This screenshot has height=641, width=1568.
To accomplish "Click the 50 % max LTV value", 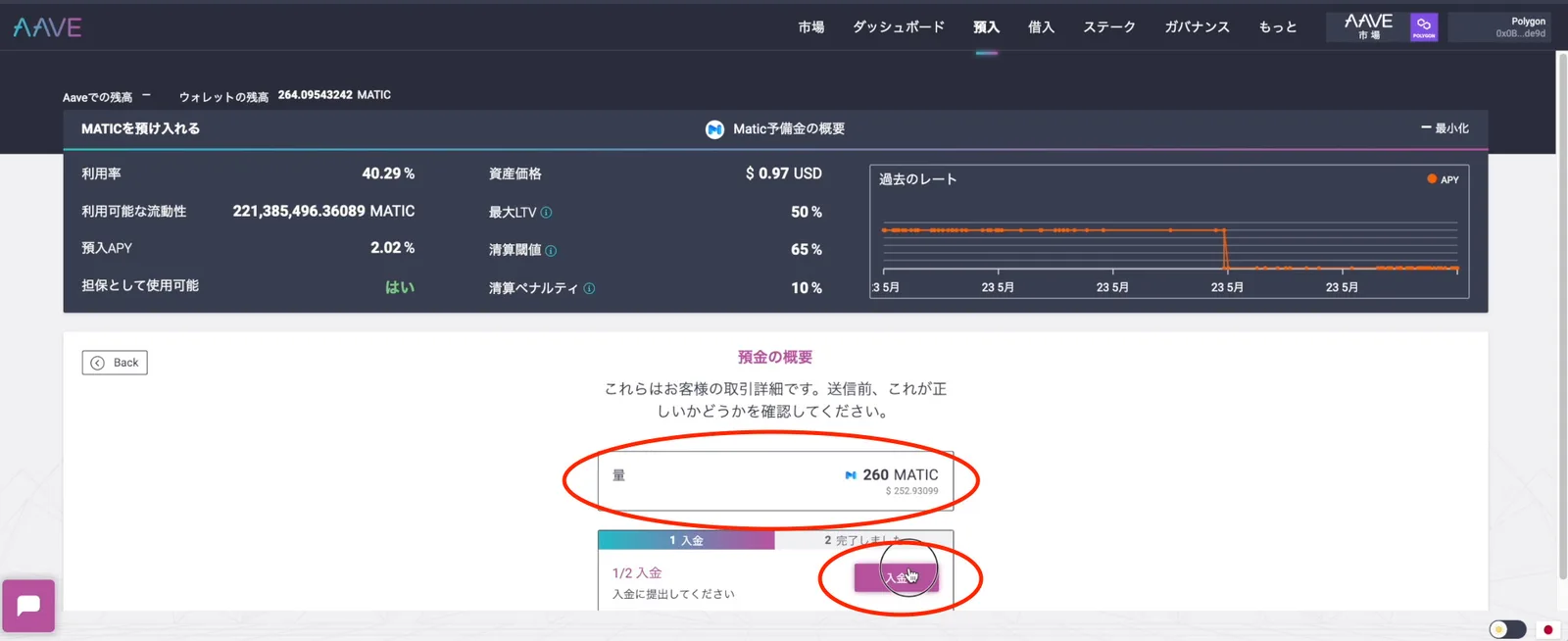I will click(807, 212).
